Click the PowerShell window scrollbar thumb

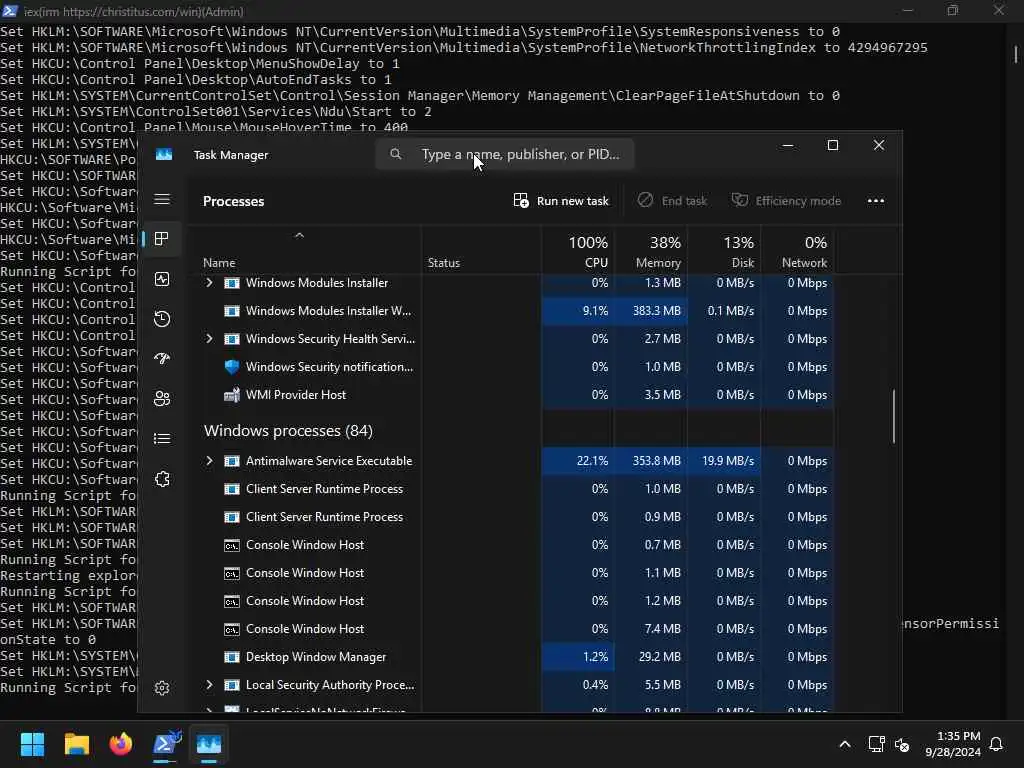pos(1016,54)
